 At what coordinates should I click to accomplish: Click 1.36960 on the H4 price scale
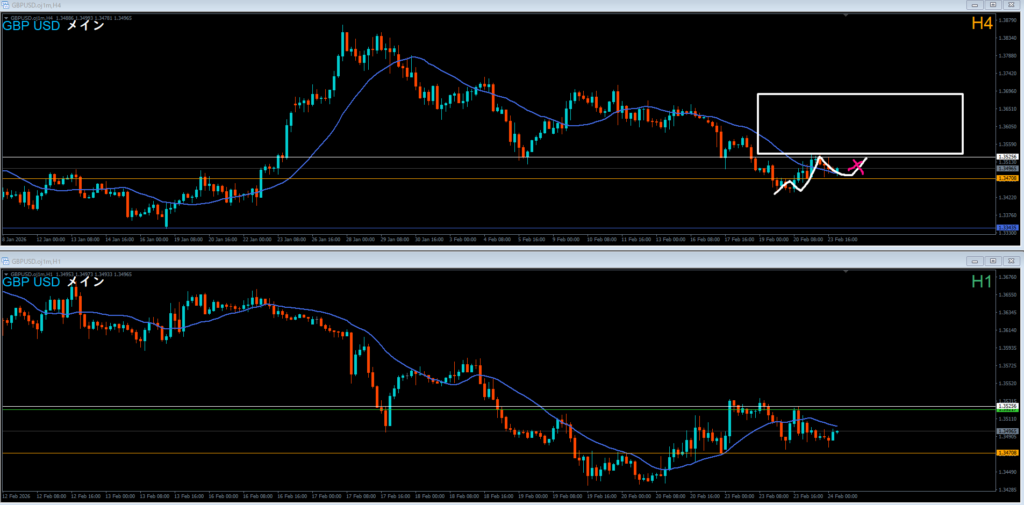pyautogui.click(x=1006, y=91)
